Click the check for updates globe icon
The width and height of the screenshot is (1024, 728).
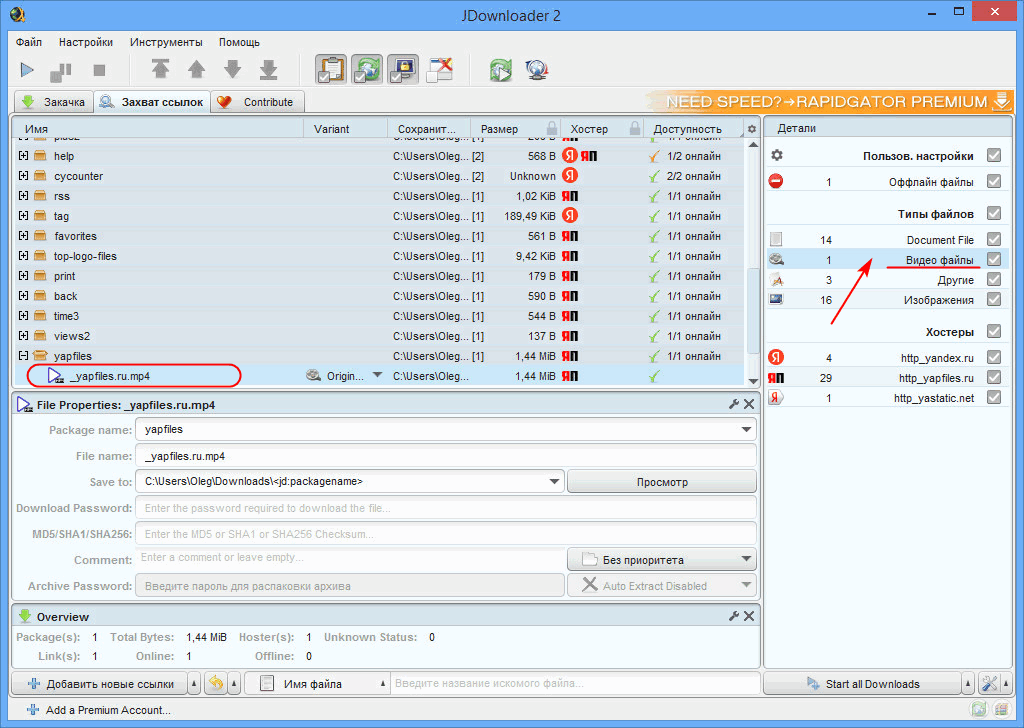click(x=537, y=69)
